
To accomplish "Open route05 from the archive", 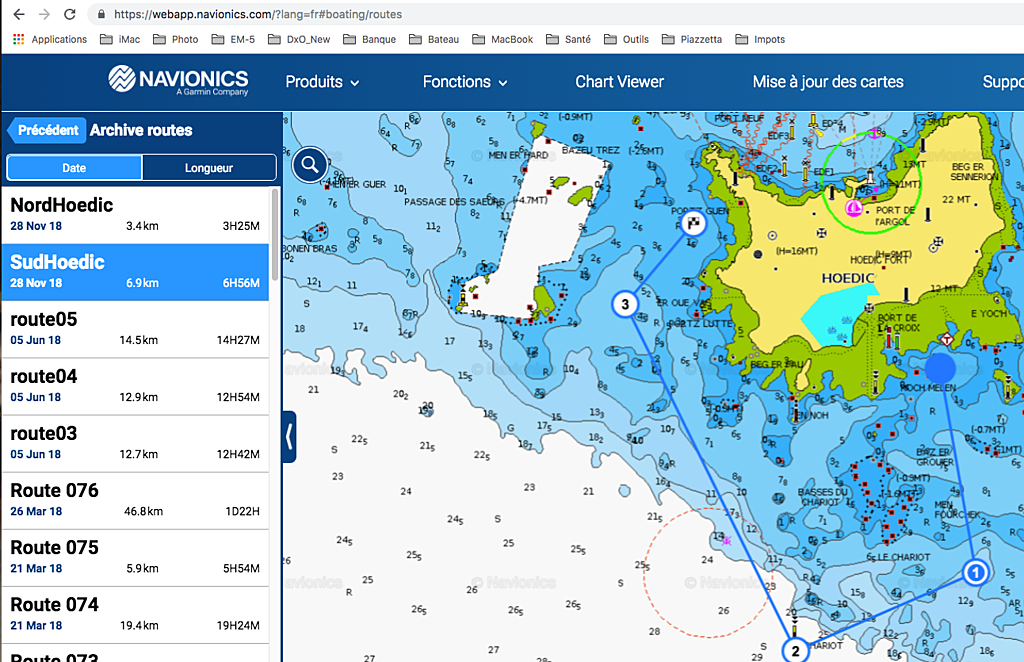I will point(135,329).
